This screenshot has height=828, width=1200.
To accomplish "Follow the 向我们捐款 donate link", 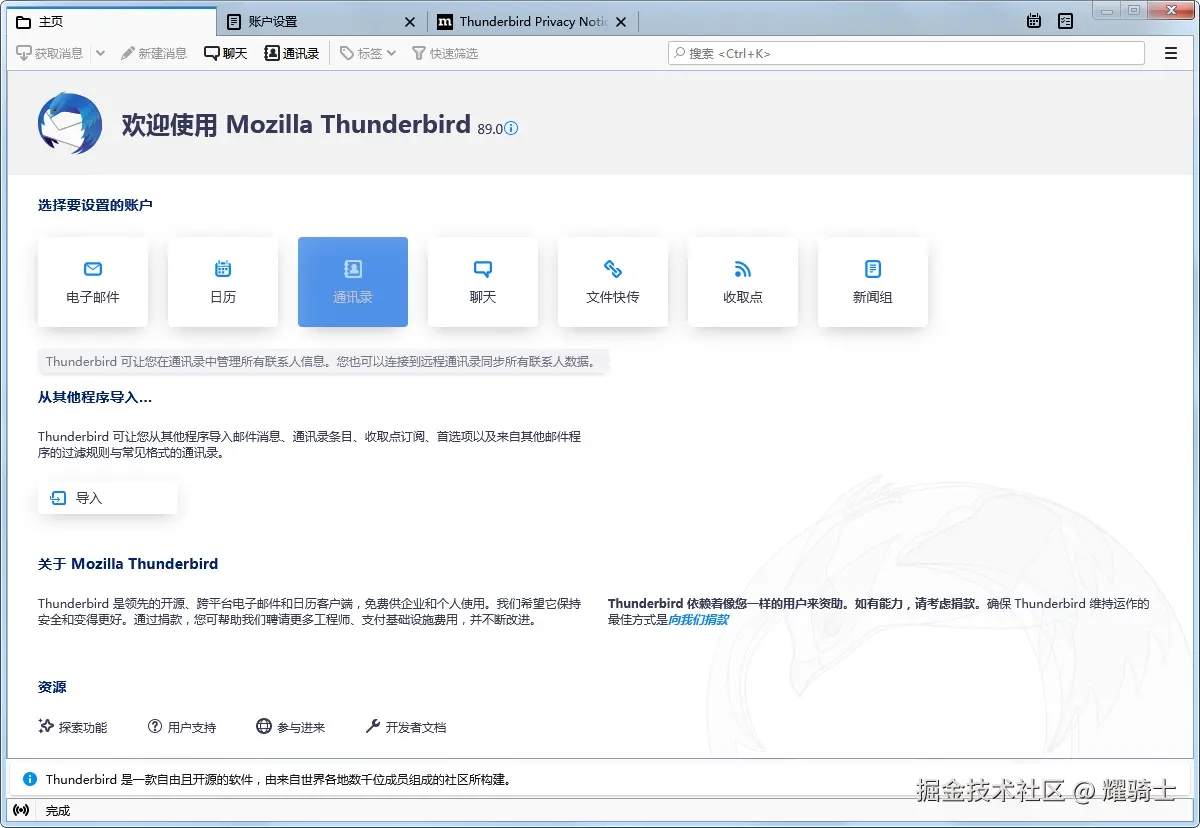I will [x=698, y=620].
